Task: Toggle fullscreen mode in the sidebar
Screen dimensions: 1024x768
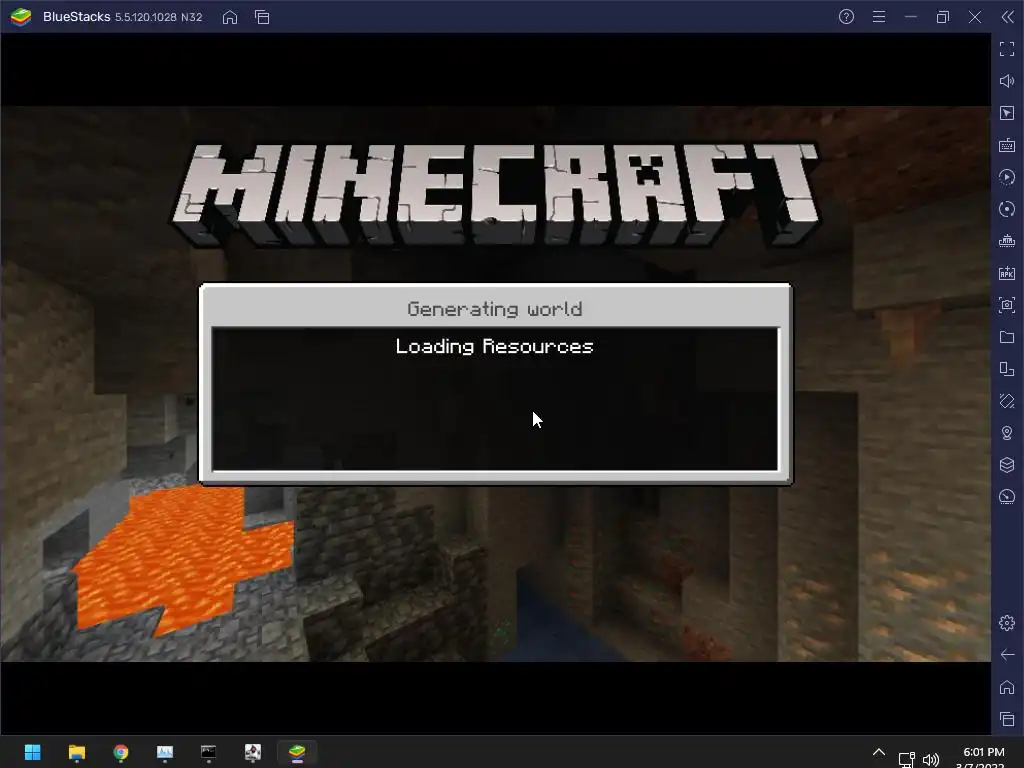Action: tap(1007, 49)
